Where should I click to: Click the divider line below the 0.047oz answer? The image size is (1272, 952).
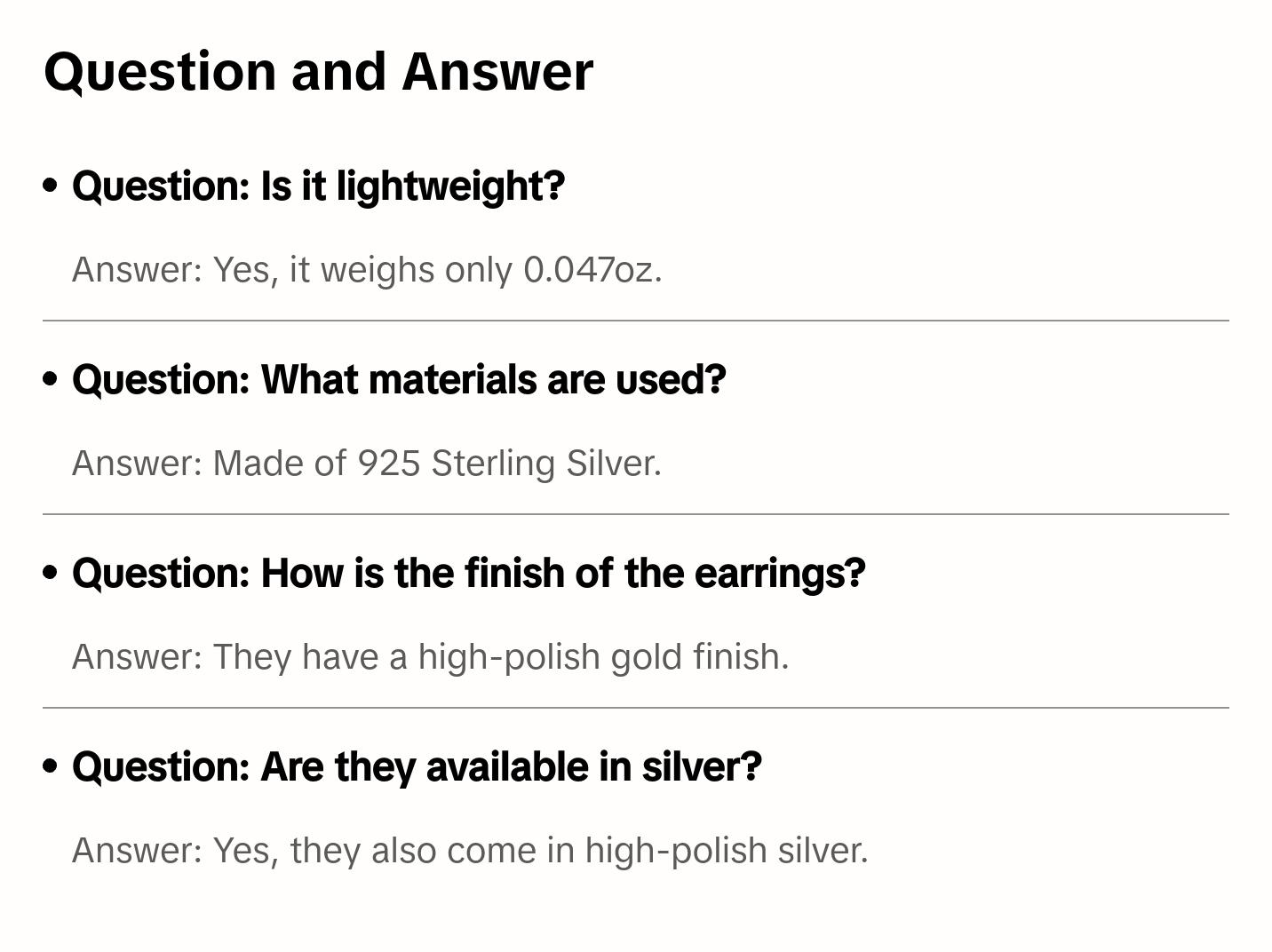[635, 321]
